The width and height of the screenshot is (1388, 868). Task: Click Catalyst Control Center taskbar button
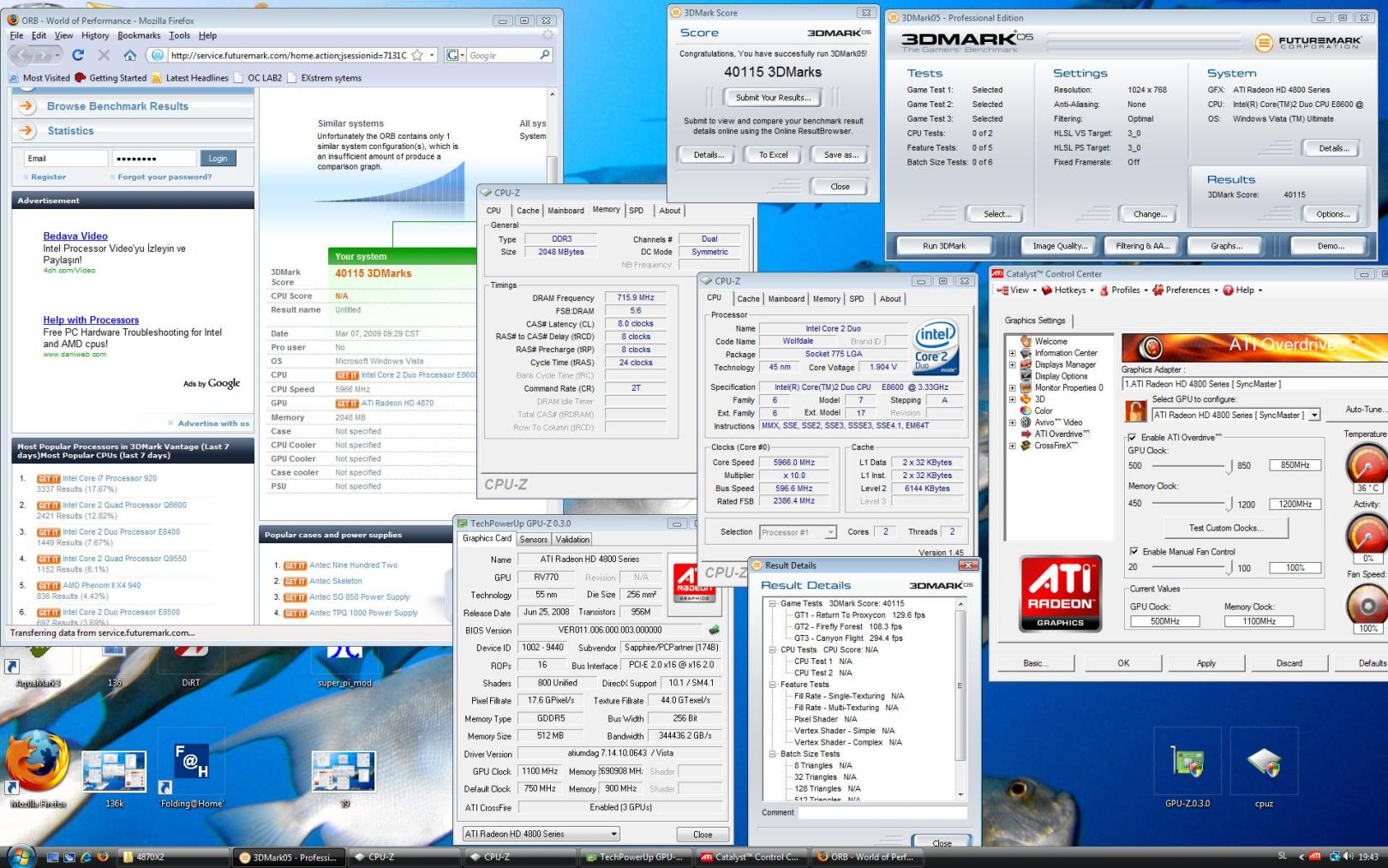point(751,857)
